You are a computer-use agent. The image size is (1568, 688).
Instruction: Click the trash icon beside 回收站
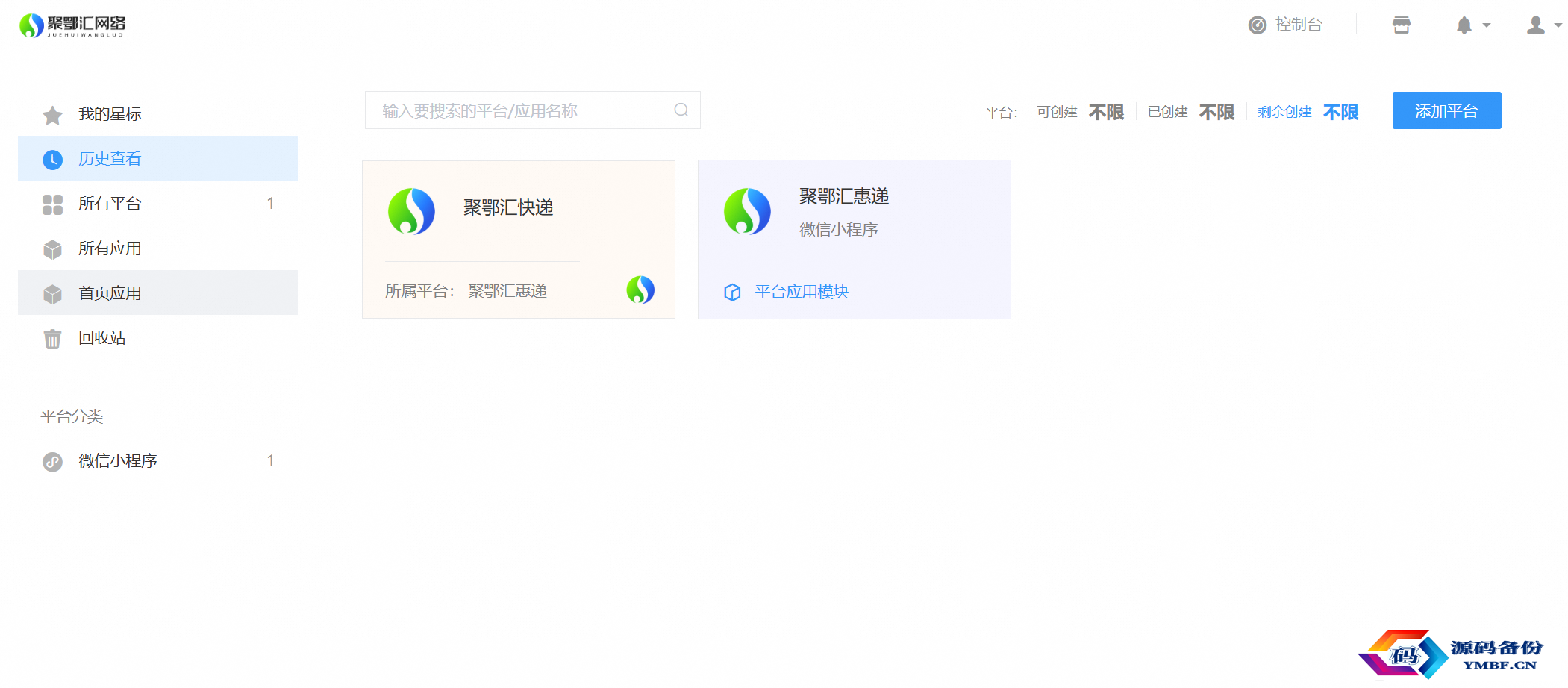52,339
